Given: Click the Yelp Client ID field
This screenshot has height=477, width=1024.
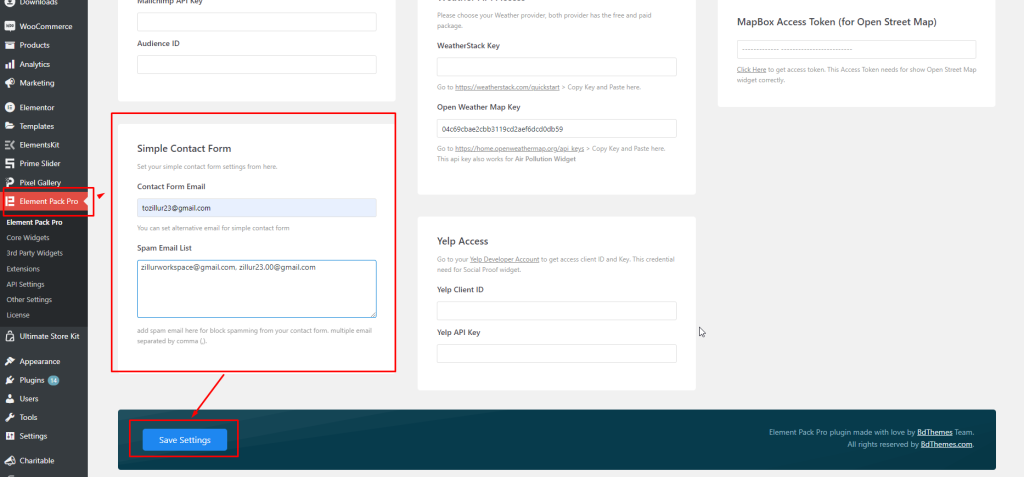Looking at the screenshot, I should coord(556,310).
